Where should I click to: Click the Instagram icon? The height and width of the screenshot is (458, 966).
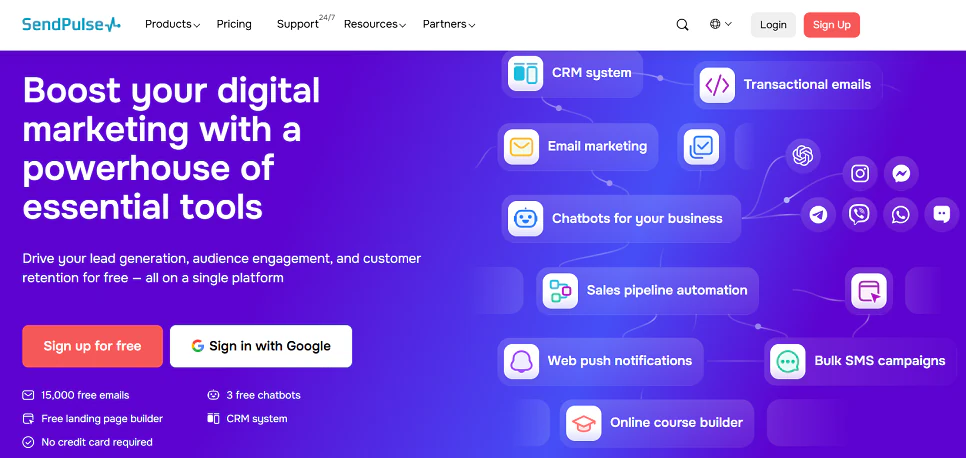860,174
